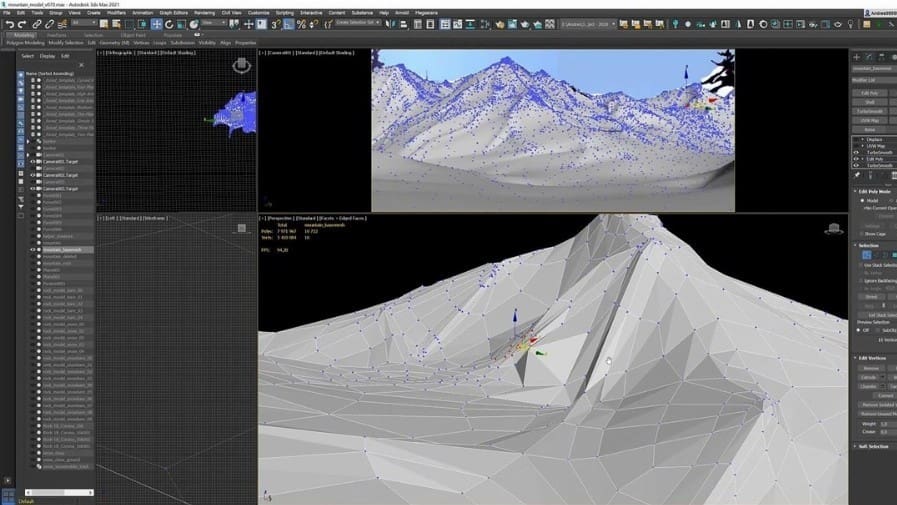Open the Modifiers menu
The image size is (897, 505).
[x=116, y=13]
